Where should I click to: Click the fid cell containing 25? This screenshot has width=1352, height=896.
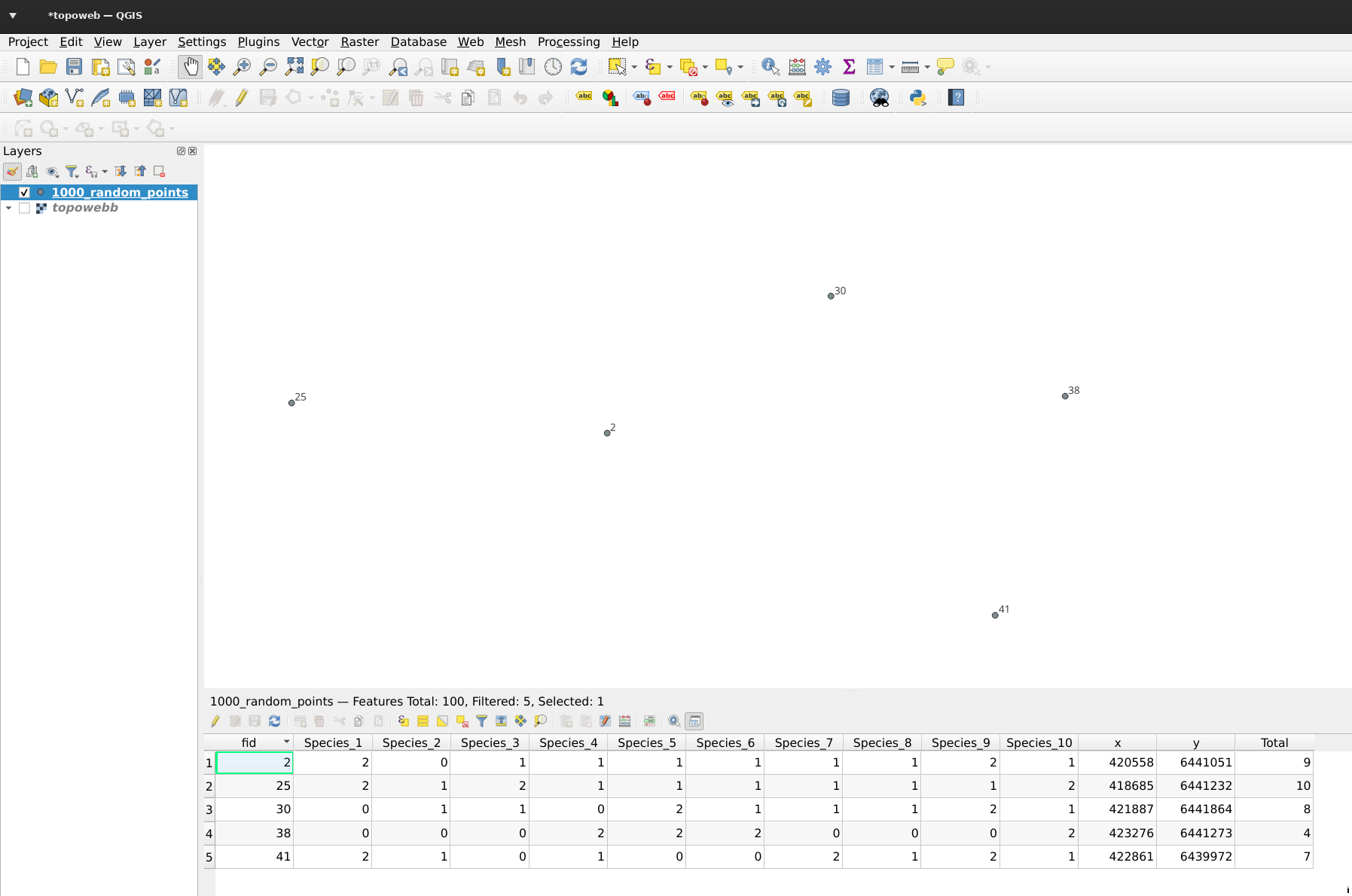point(255,786)
